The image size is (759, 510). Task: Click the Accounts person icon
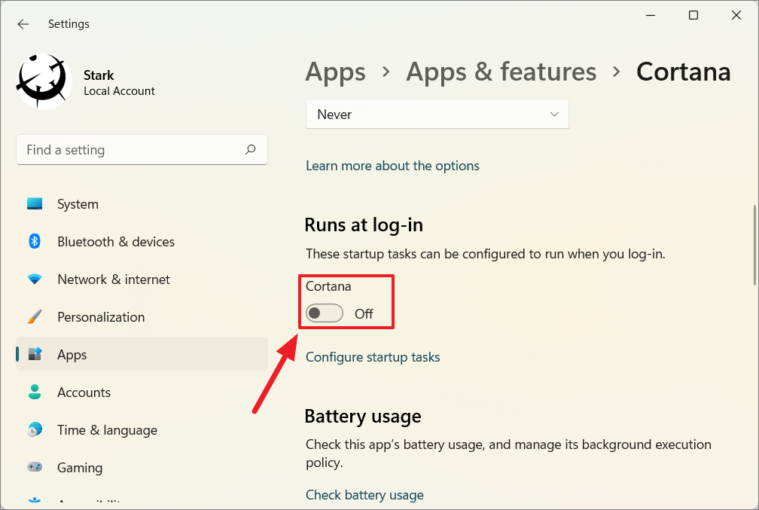coord(34,392)
